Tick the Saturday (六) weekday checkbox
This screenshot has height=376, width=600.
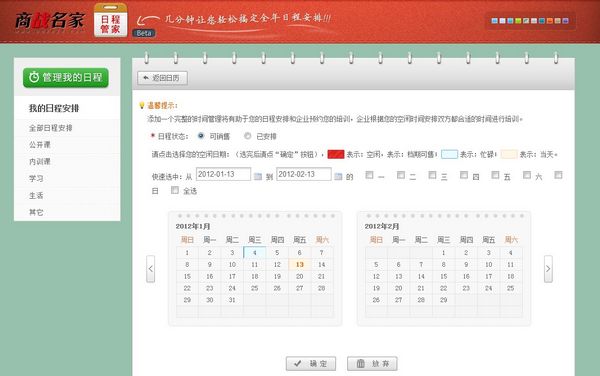tap(527, 175)
